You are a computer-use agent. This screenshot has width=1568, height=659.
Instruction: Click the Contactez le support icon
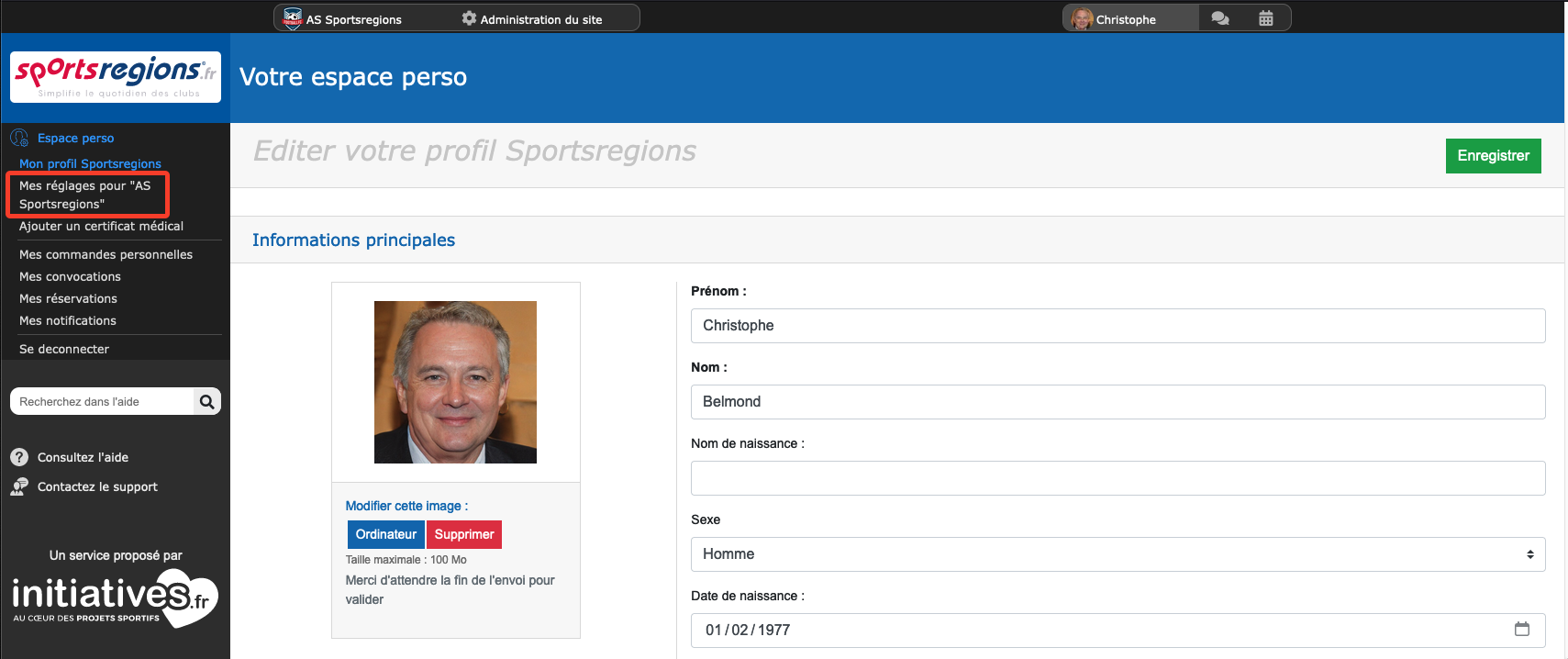coord(19,486)
